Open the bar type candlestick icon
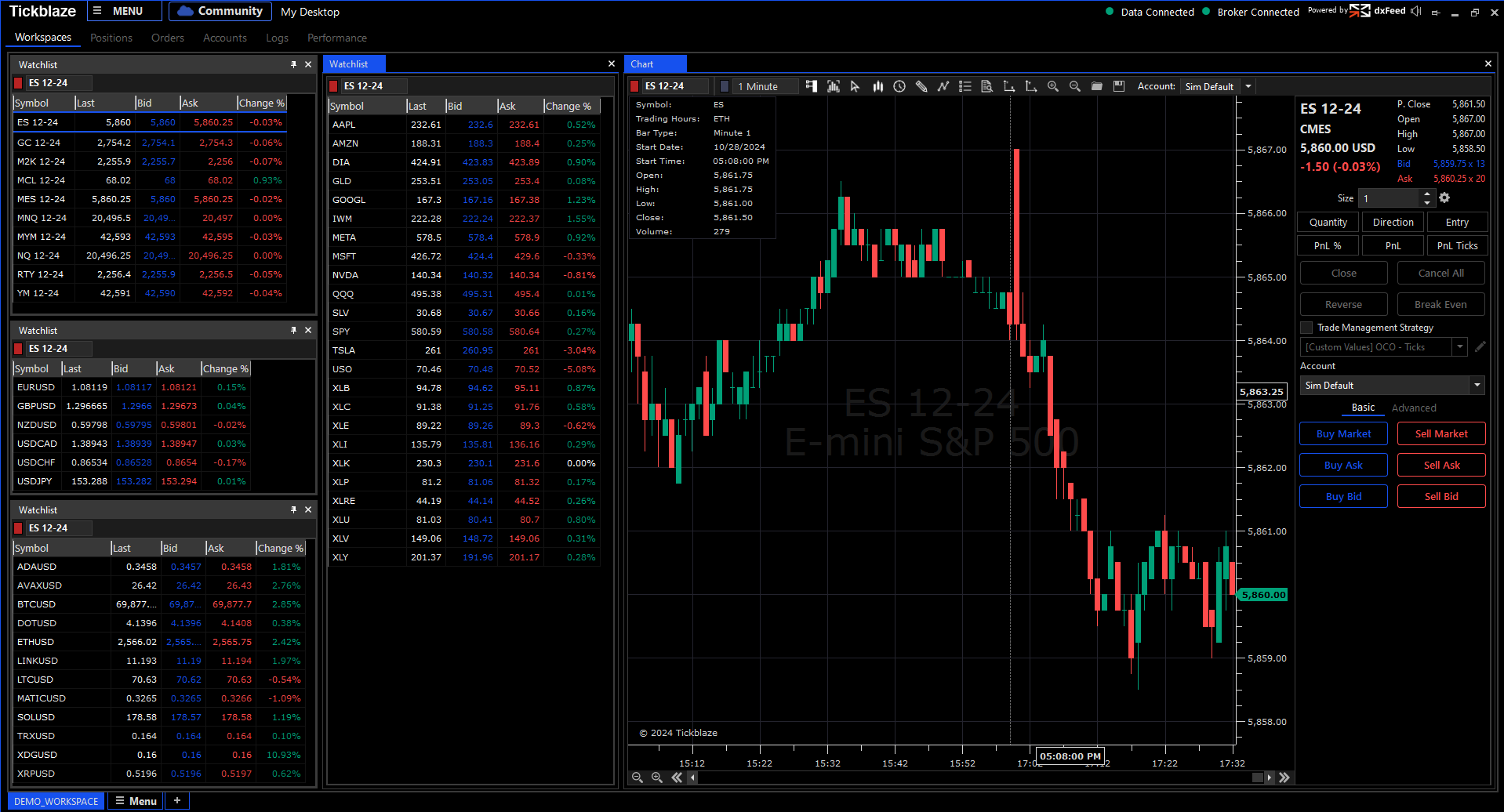This screenshot has width=1504, height=812. 877,86
